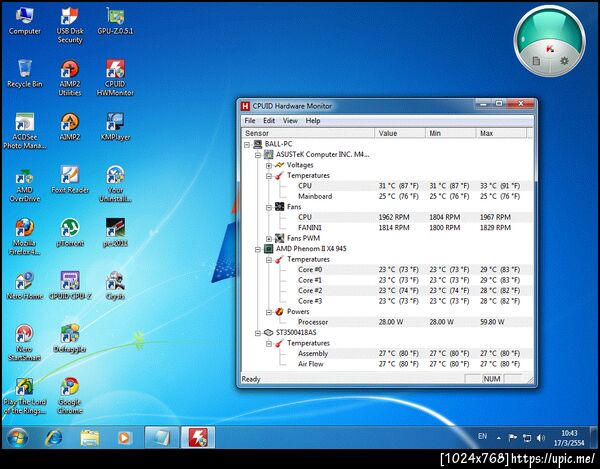The image size is (600, 469).
Task: Launch the AIMP2 player shortcut
Action: [70, 127]
